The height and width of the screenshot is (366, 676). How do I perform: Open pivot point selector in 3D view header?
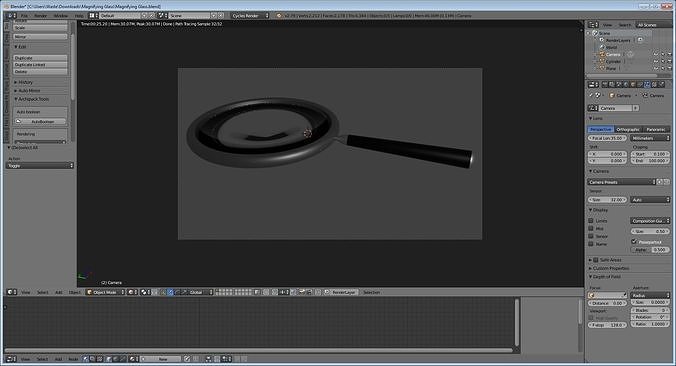pyautogui.click(x=145, y=292)
